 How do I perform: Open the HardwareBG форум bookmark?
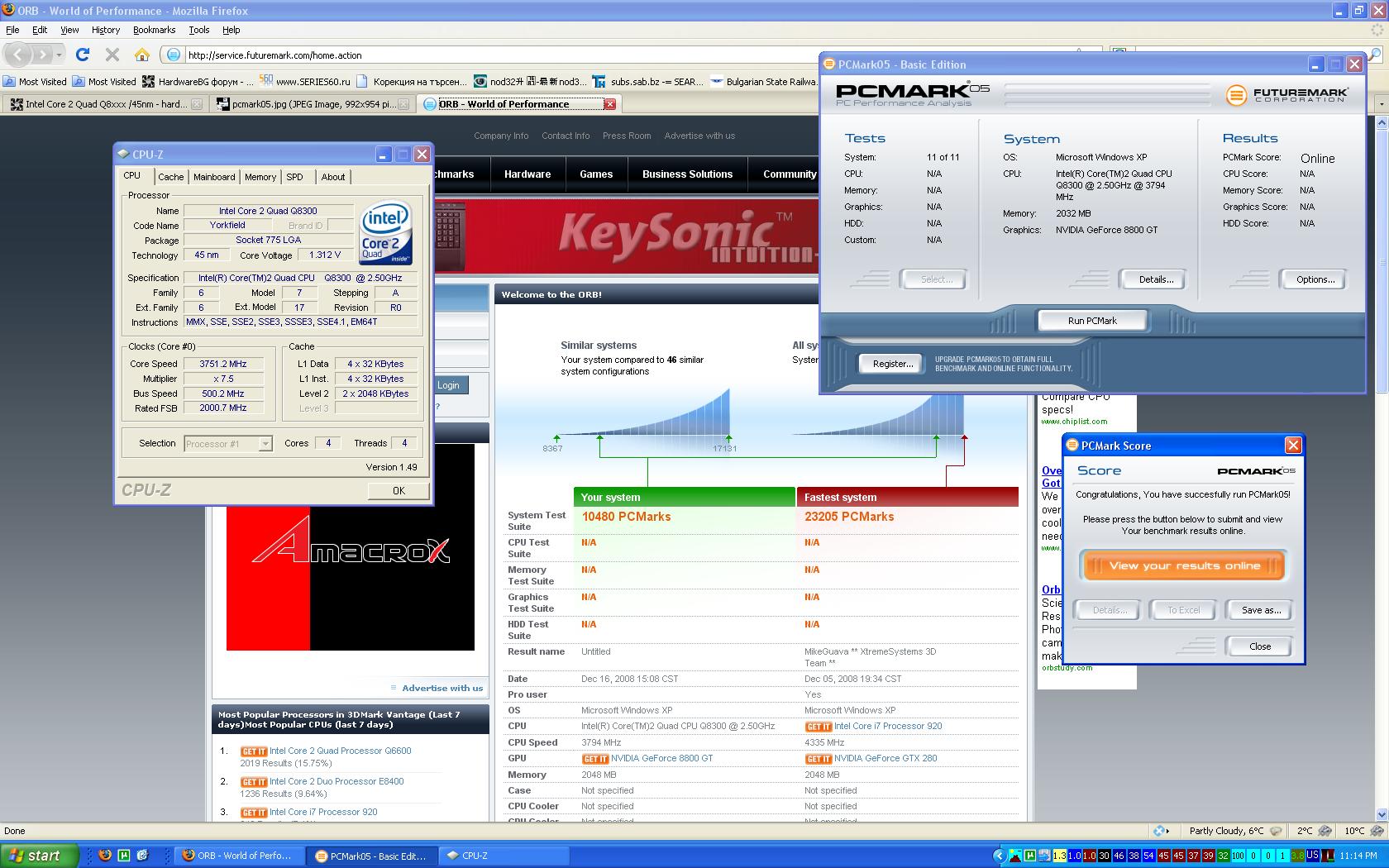pos(198,81)
